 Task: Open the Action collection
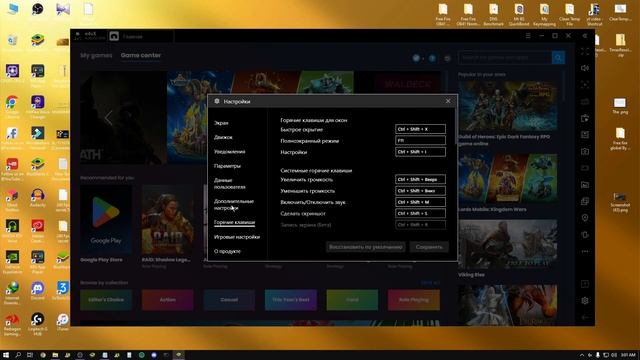(167, 300)
